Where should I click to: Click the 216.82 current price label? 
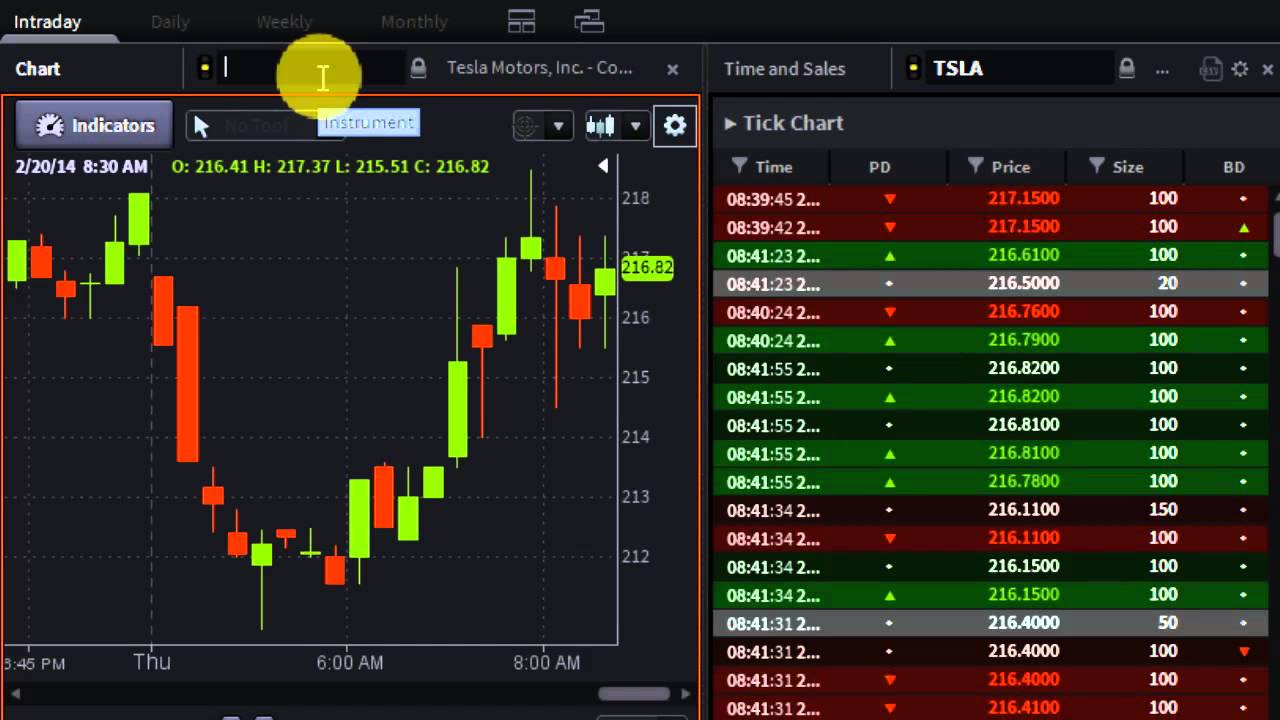647,268
